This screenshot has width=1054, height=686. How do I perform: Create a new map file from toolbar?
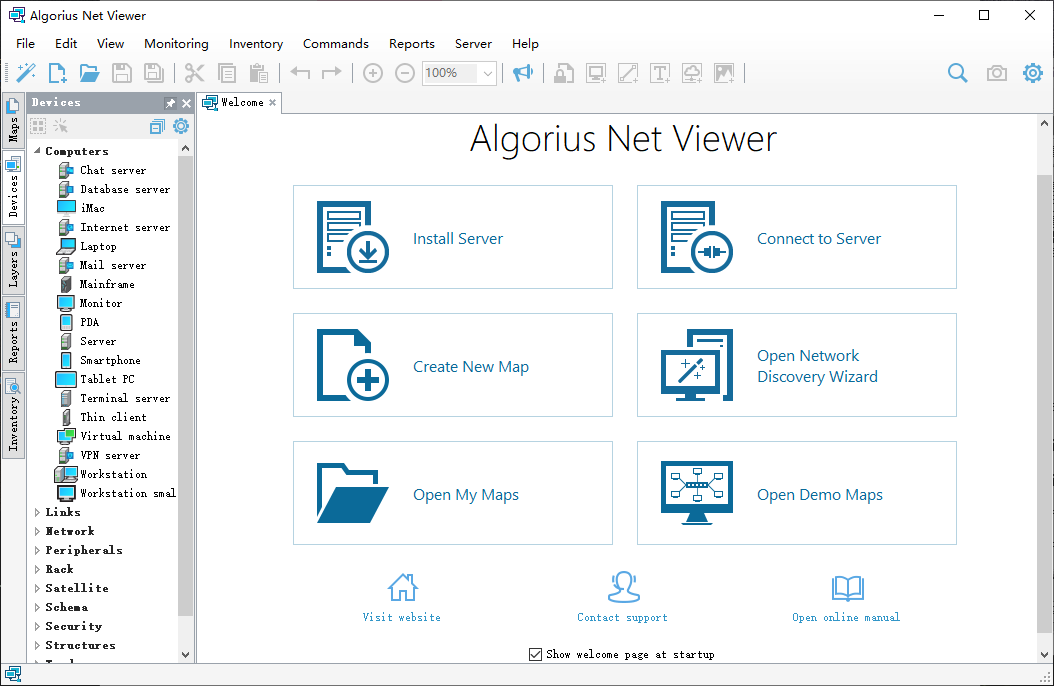pyautogui.click(x=58, y=73)
